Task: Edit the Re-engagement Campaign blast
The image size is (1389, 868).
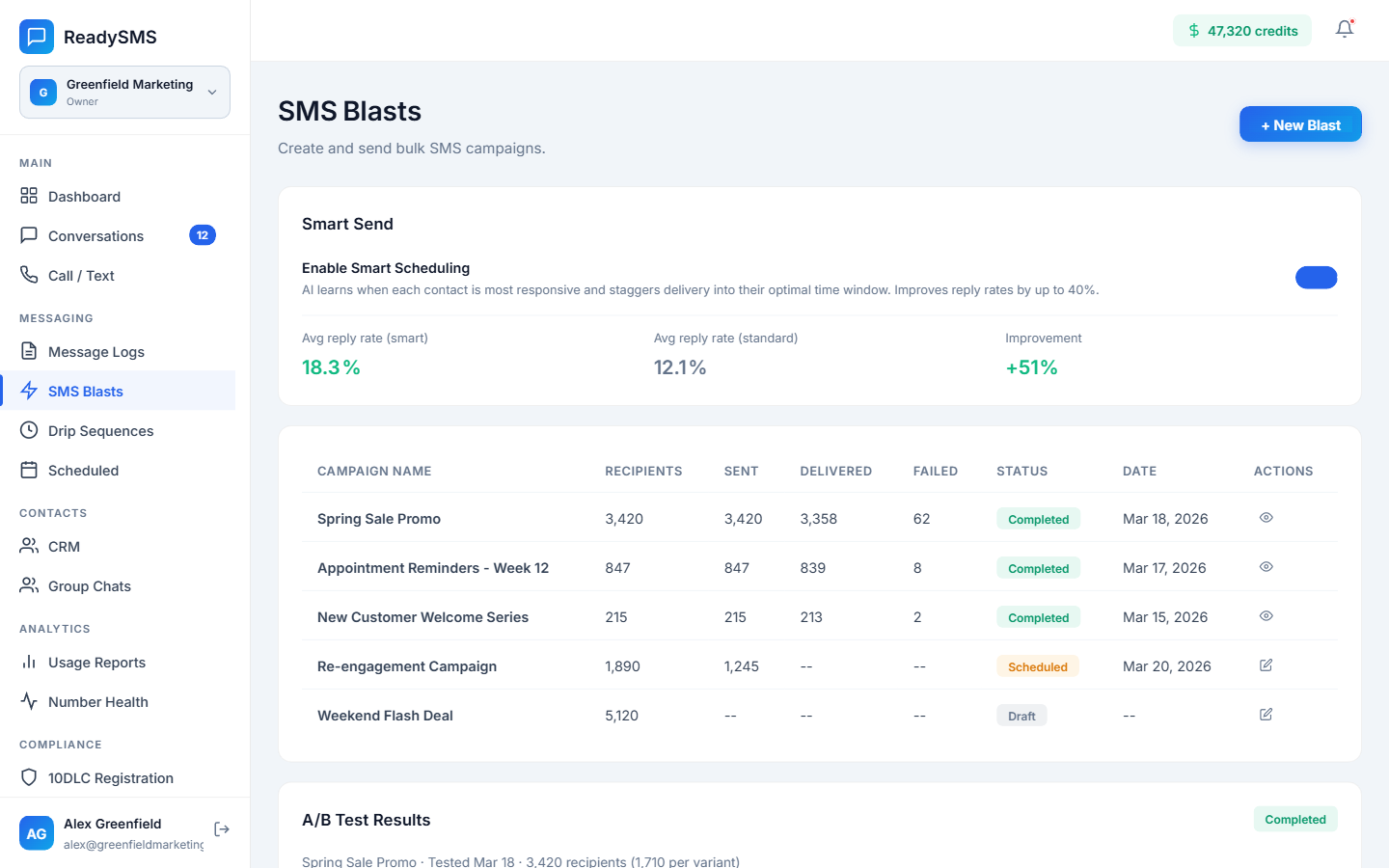Action: (1266, 665)
